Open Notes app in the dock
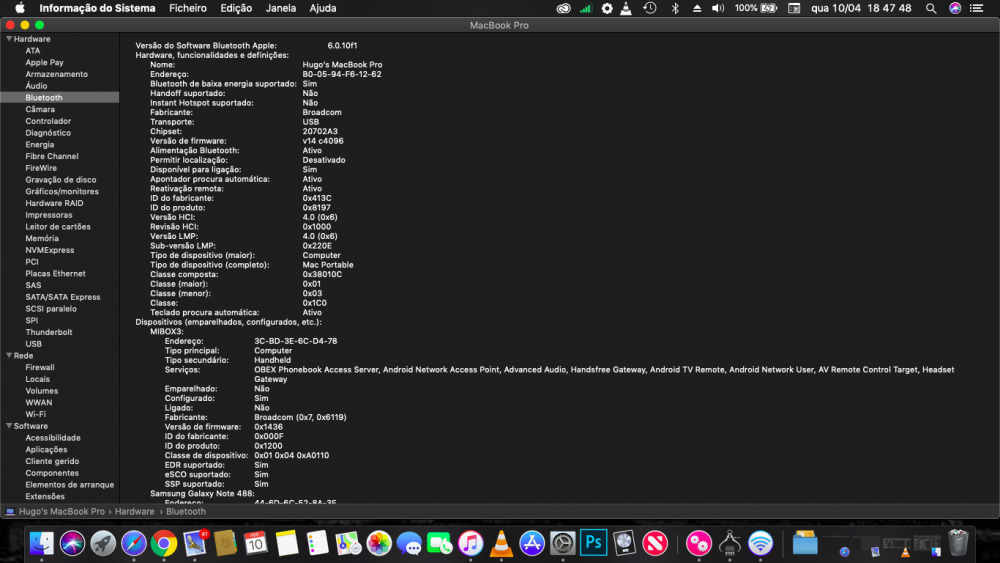 [286, 543]
